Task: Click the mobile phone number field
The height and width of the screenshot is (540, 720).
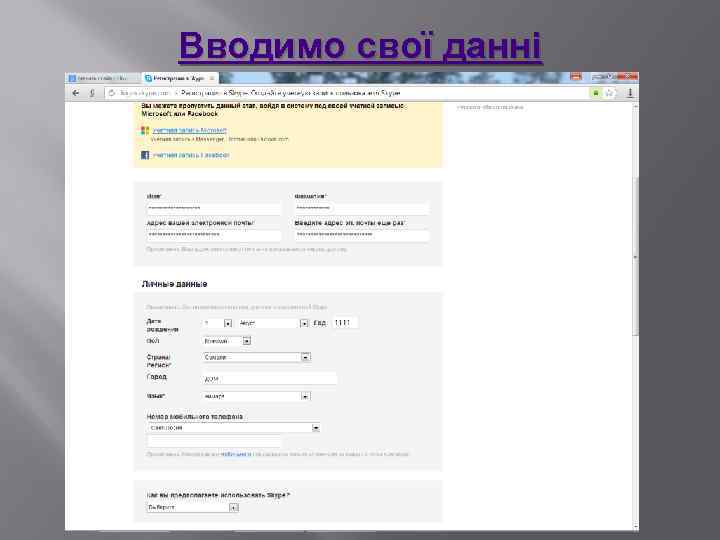Action: tap(214, 441)
